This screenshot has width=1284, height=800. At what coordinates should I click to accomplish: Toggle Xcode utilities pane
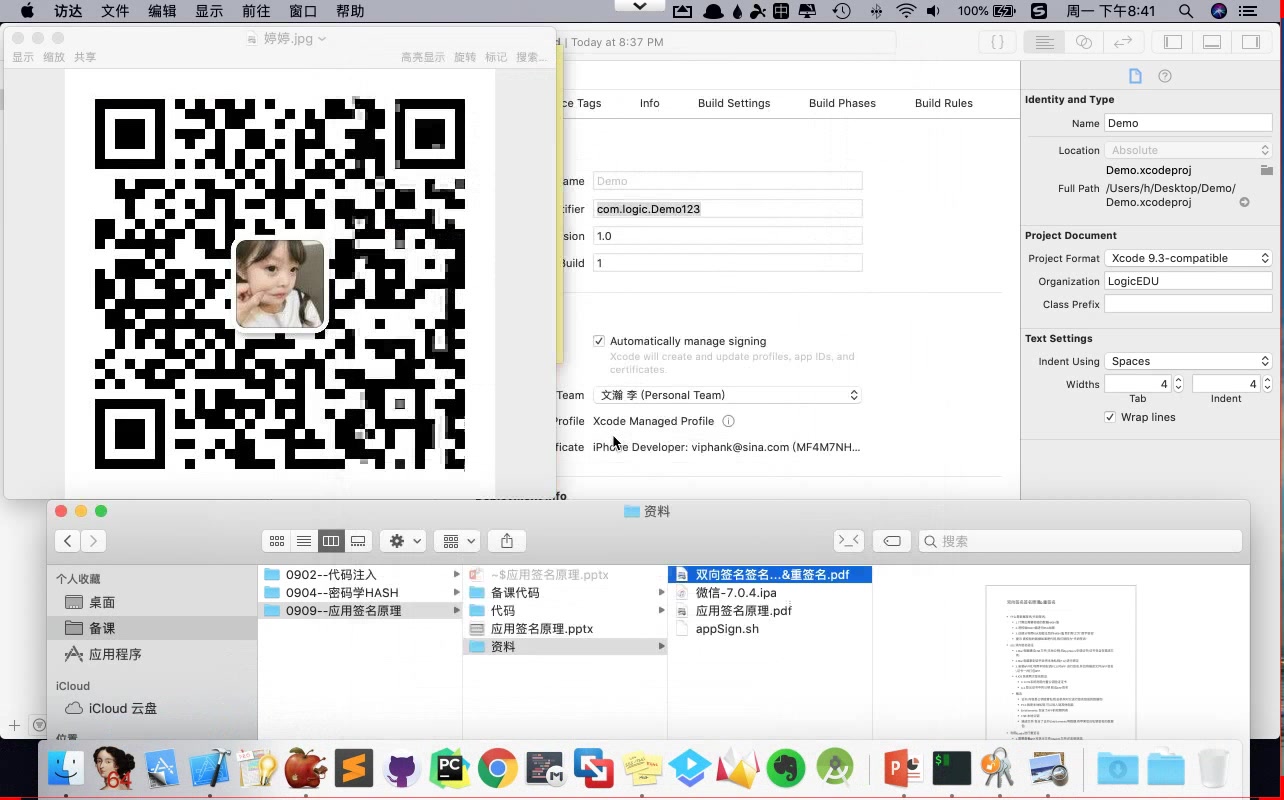pyautogui.click(x=1251, y=42)
